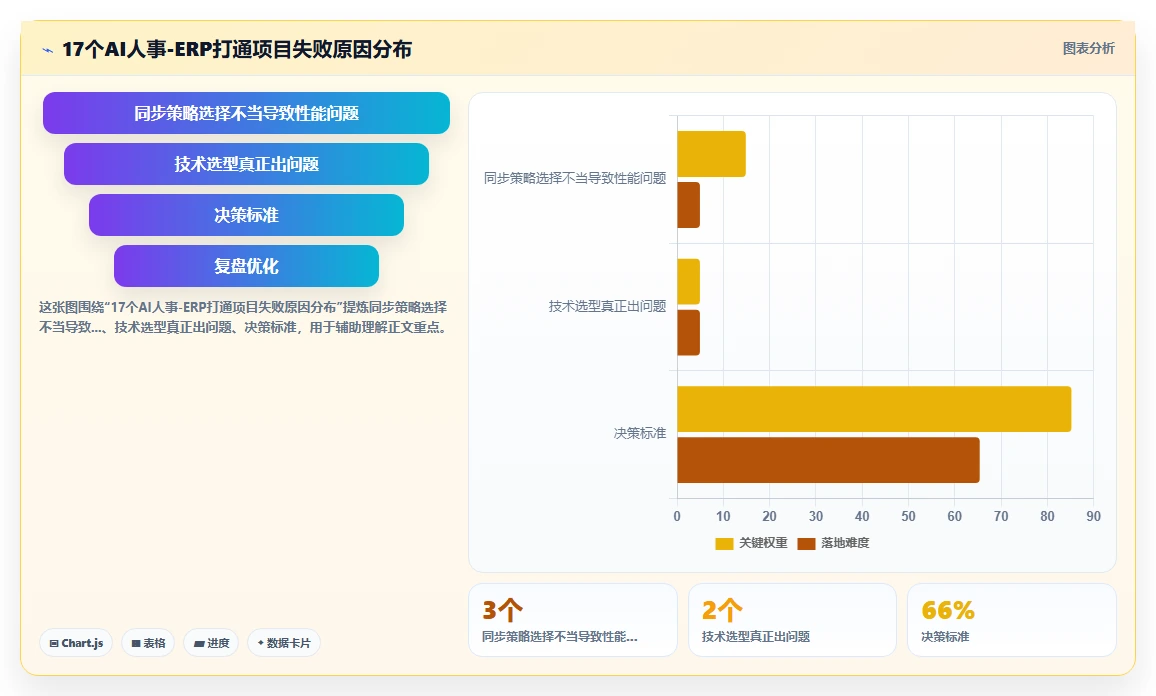Image resolution: width=1156 pixels, height=696 pixels.
Task: Click the x-axis tick value 90
Action: (1093, 516)
